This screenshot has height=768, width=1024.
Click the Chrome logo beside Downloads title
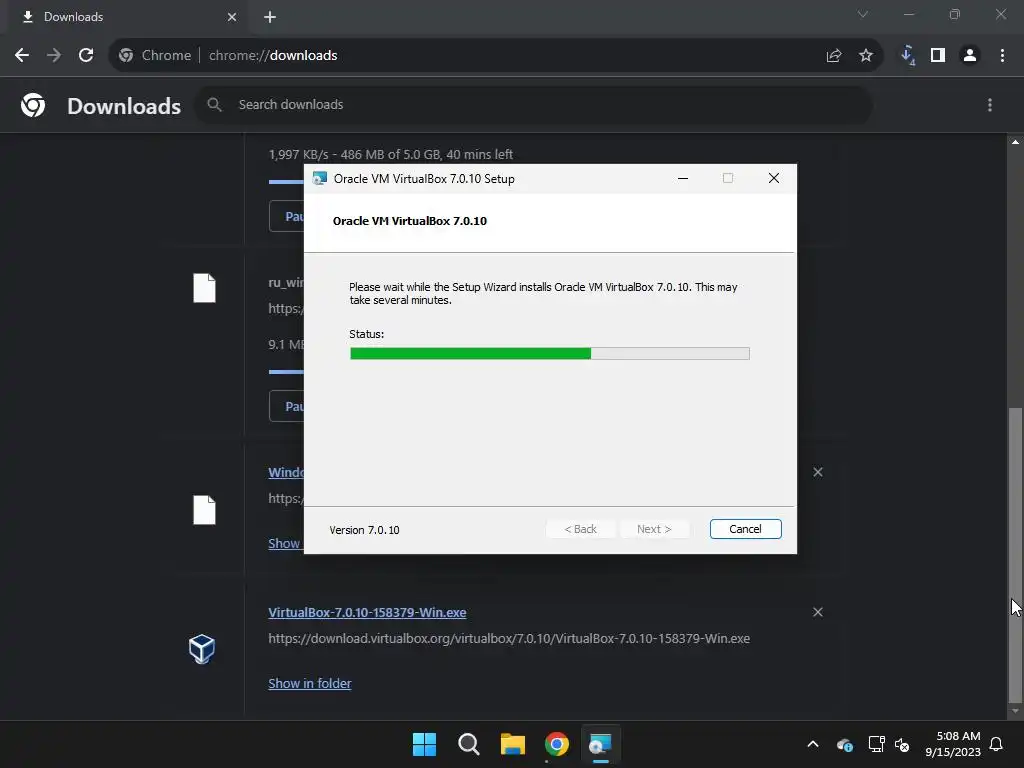click(x=33, y=105)
